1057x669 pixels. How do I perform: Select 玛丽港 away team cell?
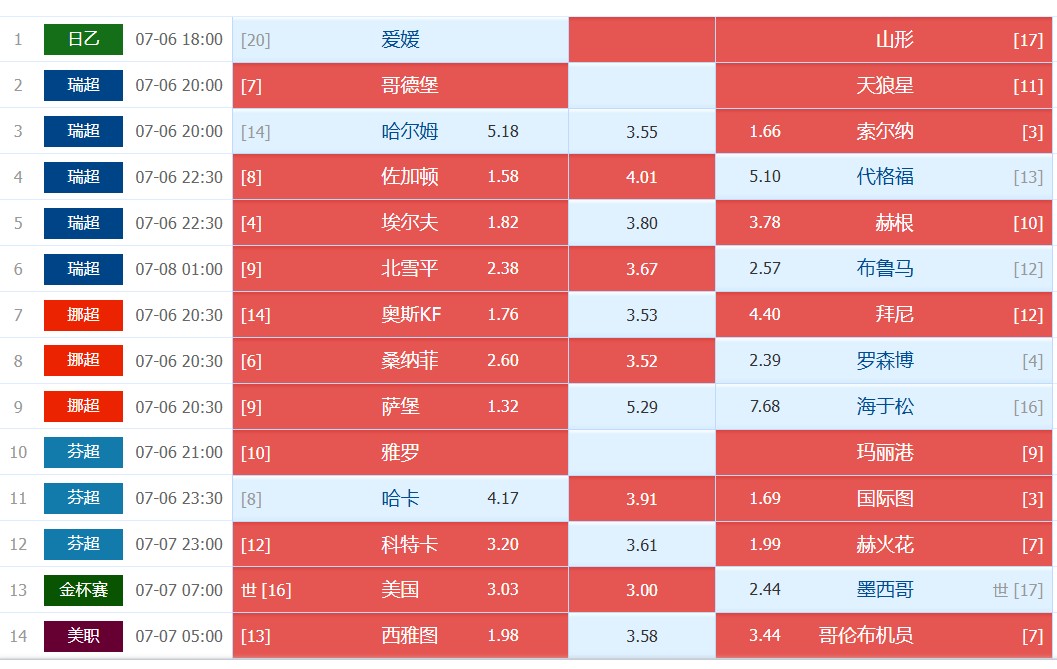884,453
